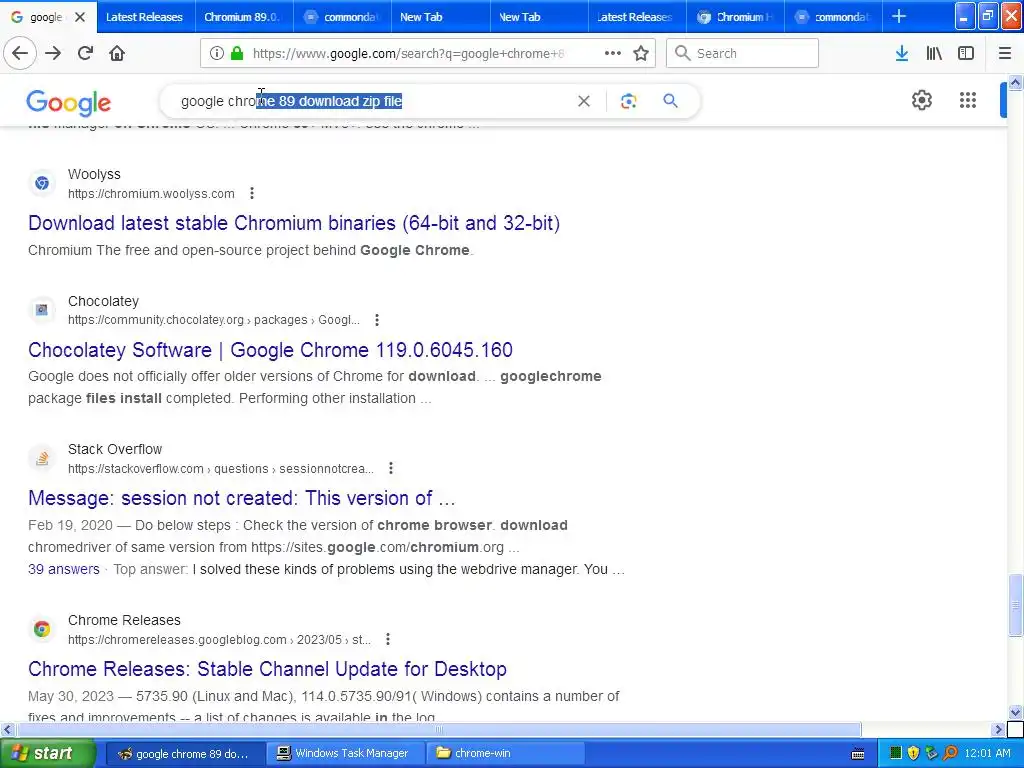1024x768 pixels.
Task: Click the Chrome Releases site favicon
Action: (x=42, y=629)
